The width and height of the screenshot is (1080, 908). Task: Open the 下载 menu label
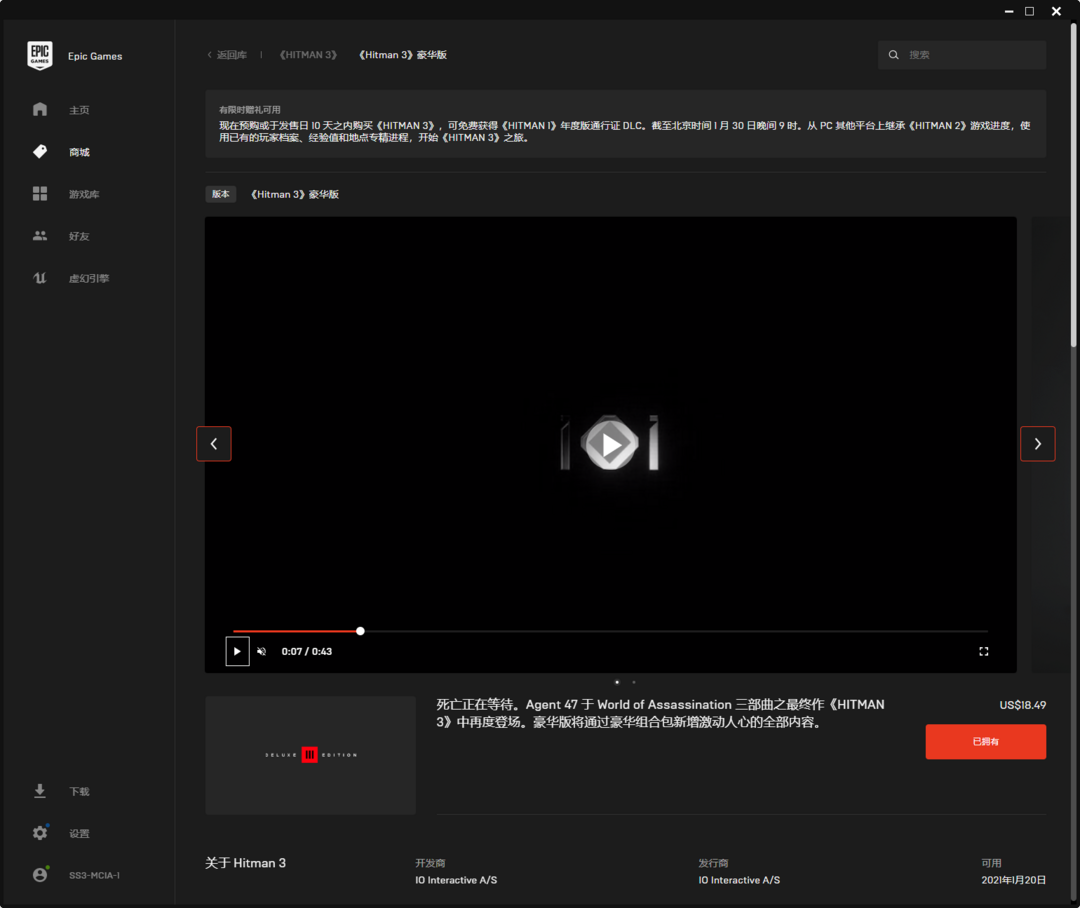pos(79,791)
